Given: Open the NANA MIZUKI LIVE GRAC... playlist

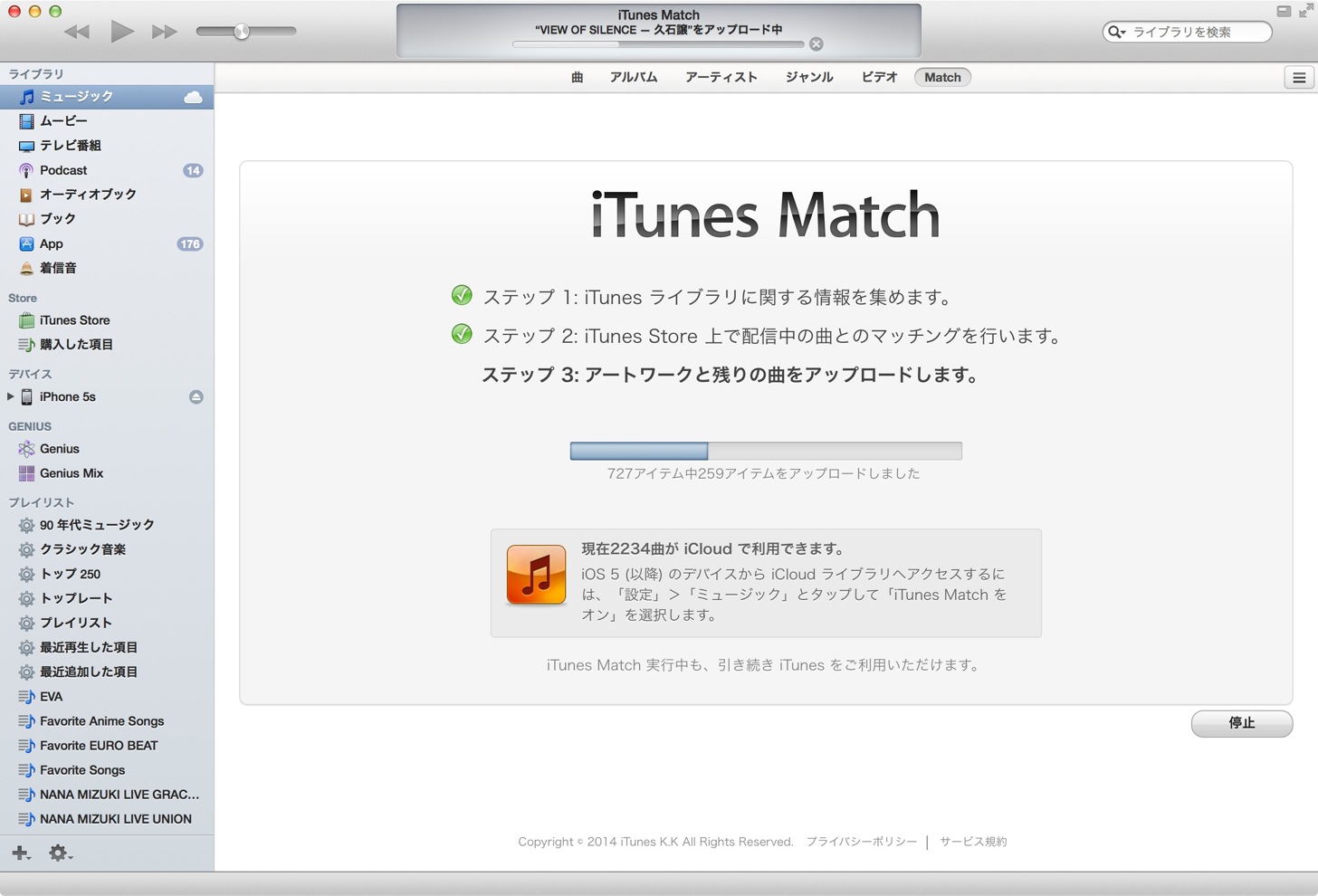Looking at the screenshot, I should pos(107,795).
